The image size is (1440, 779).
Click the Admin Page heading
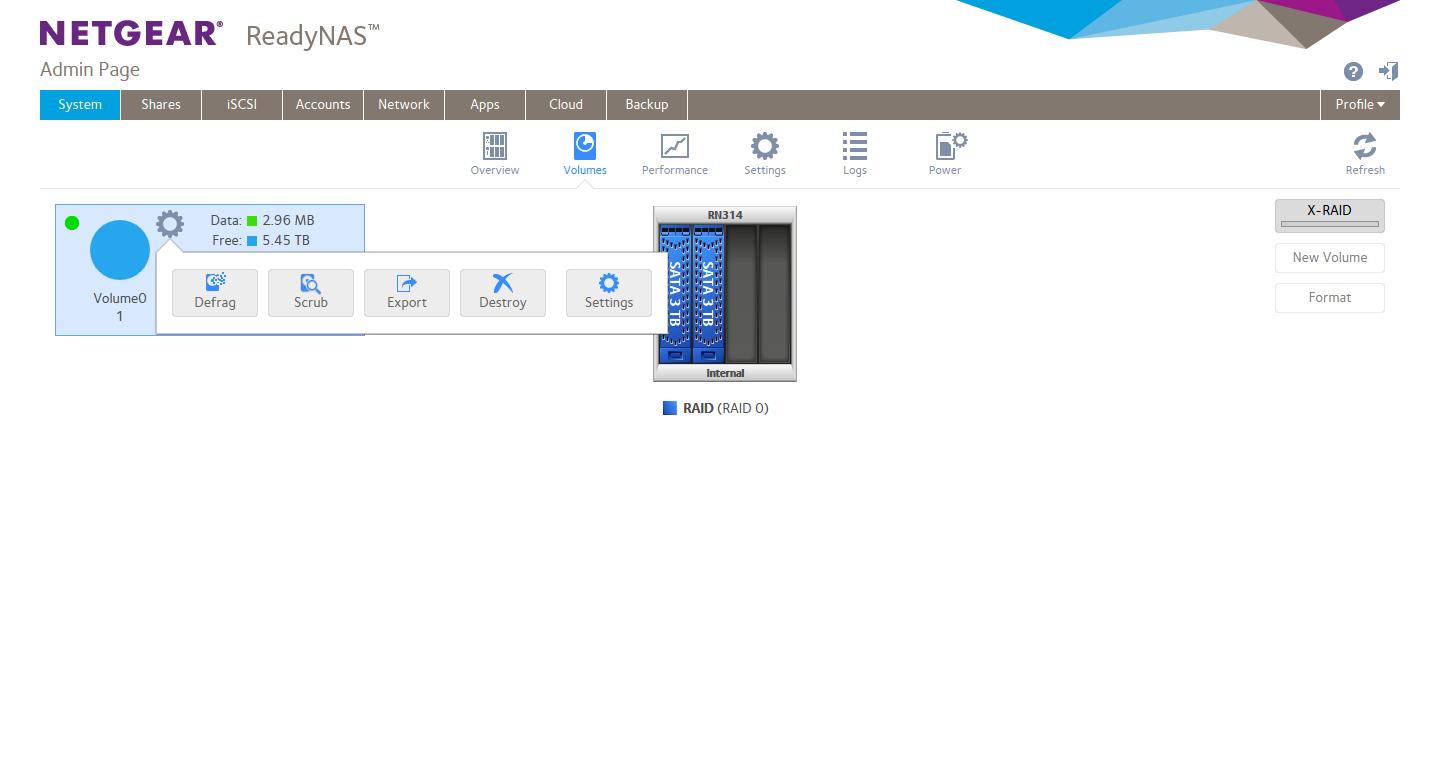pos(90,70)
